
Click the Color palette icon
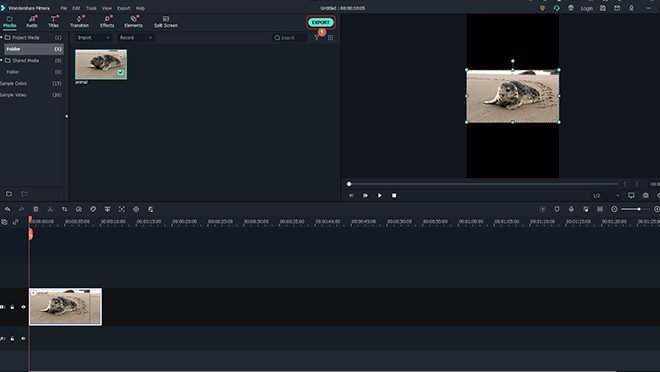pos(93,209)
